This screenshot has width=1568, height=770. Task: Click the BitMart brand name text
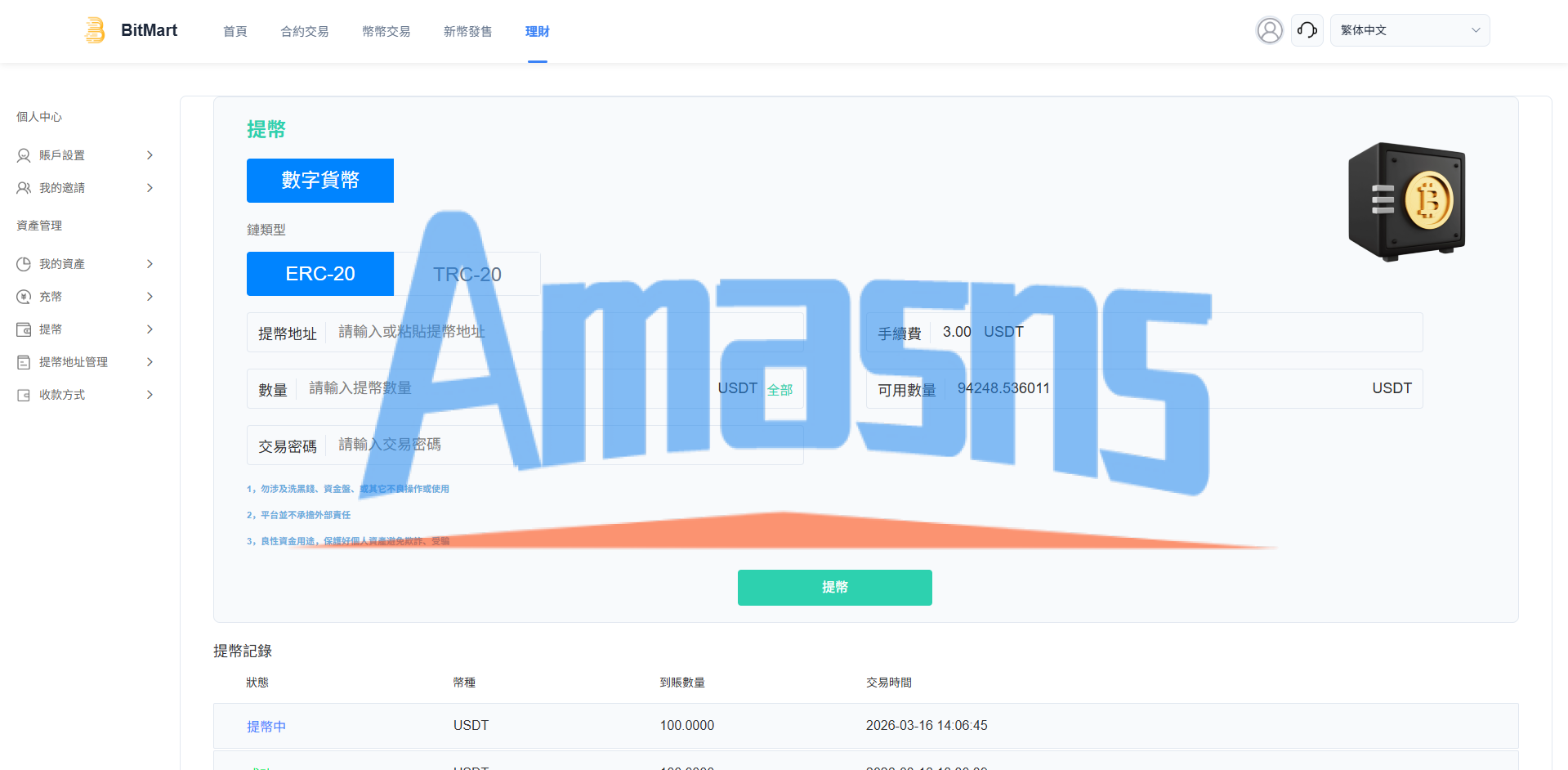pos(150,30)
